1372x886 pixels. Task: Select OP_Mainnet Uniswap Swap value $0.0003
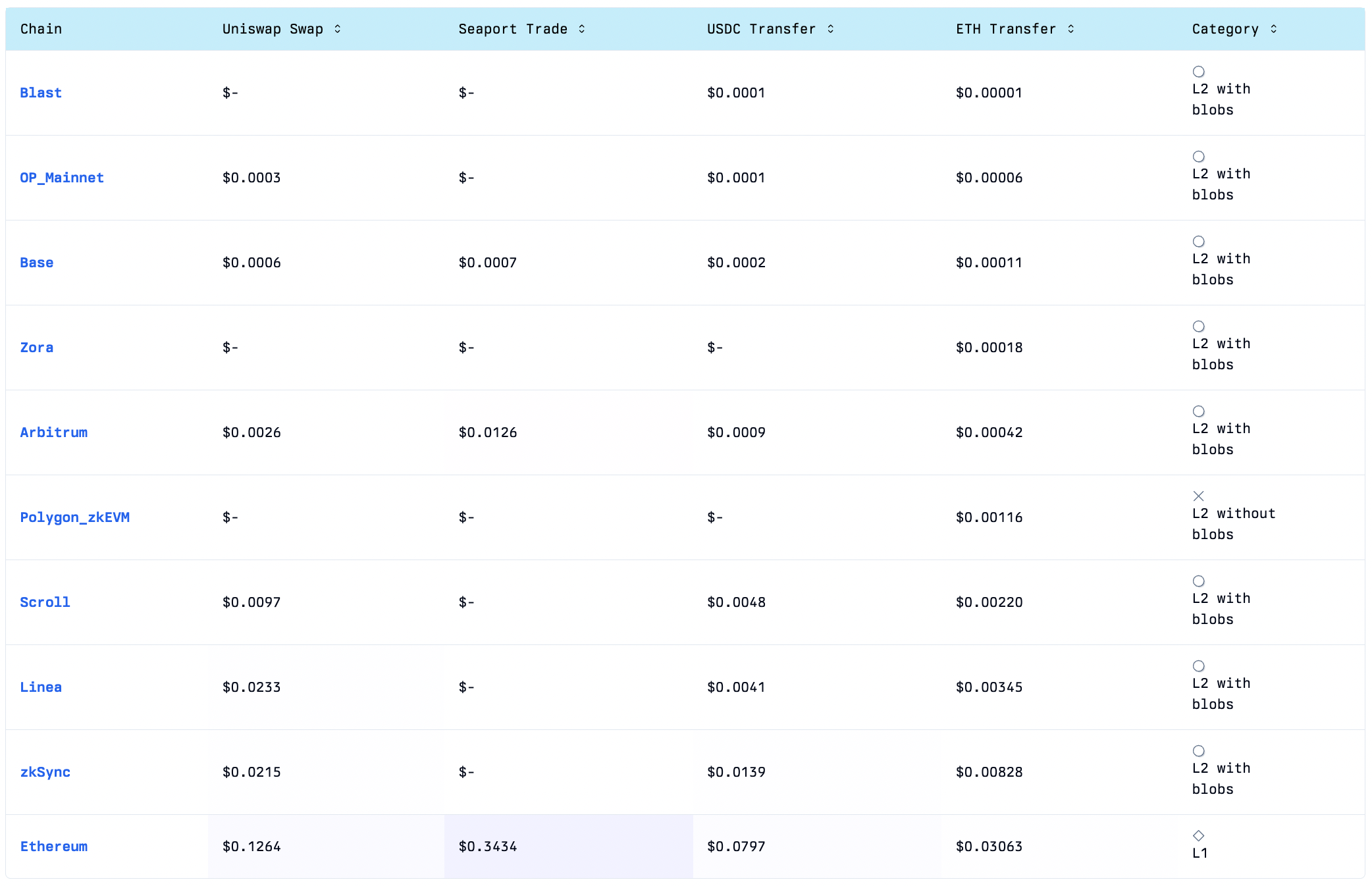pos(251,178)
